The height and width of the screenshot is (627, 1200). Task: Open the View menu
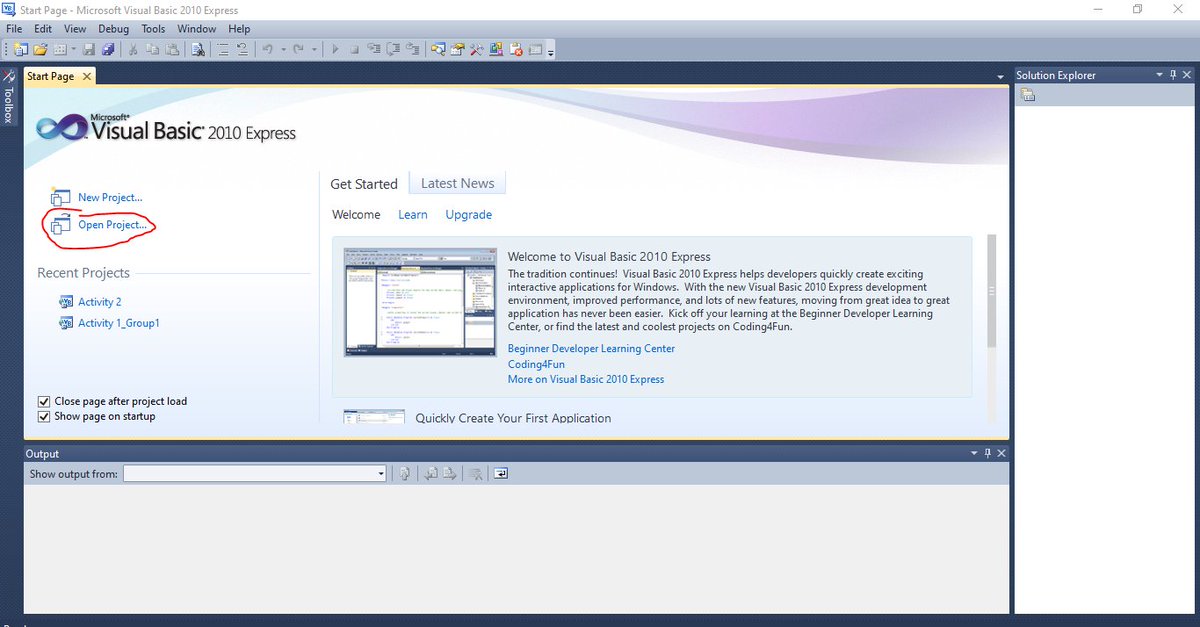75,29
